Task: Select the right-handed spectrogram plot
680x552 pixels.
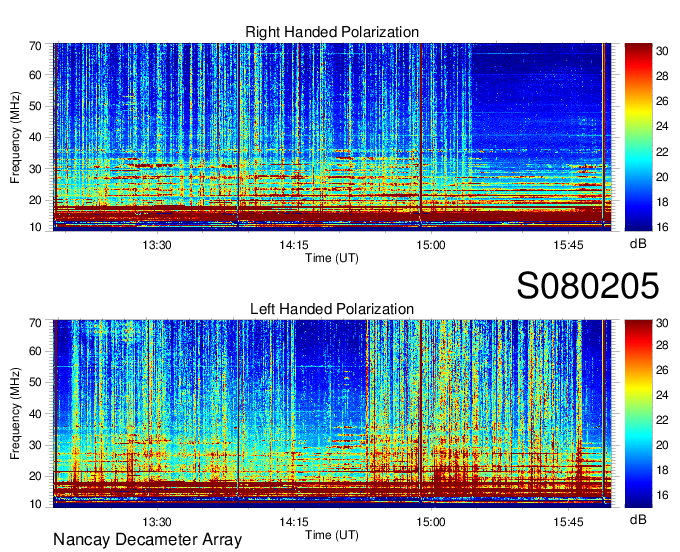Action: [x=332, y=137]
